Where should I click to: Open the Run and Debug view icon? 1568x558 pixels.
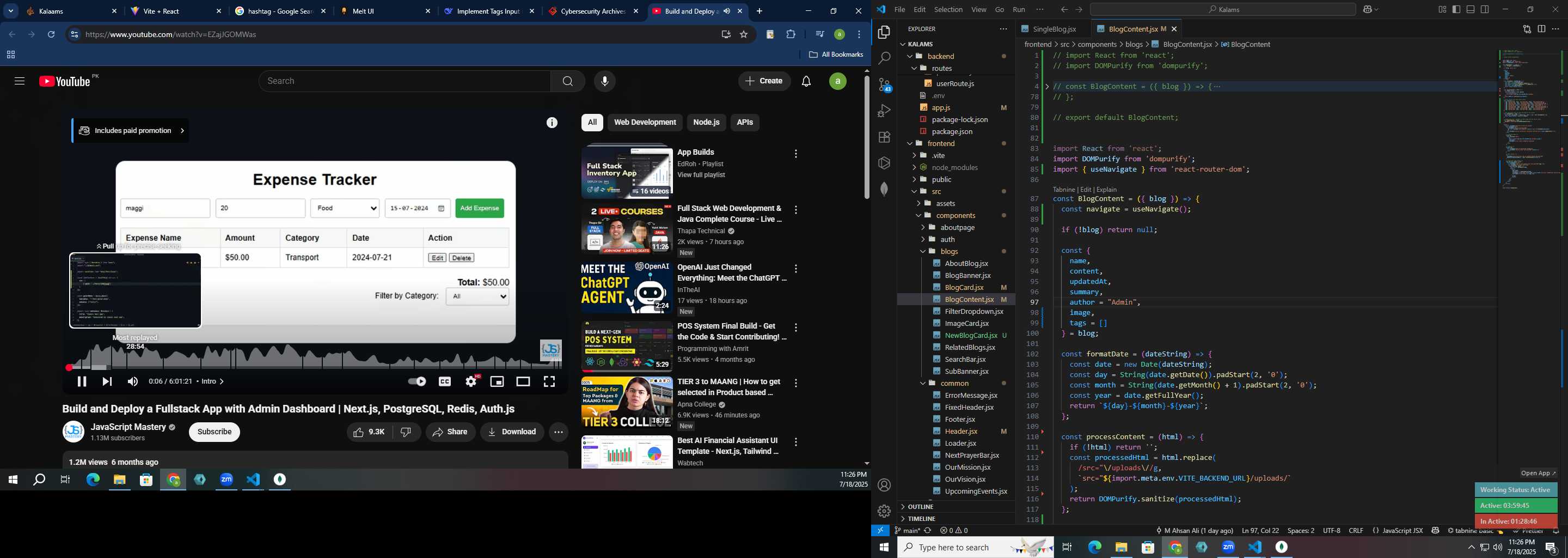point(884,111)
